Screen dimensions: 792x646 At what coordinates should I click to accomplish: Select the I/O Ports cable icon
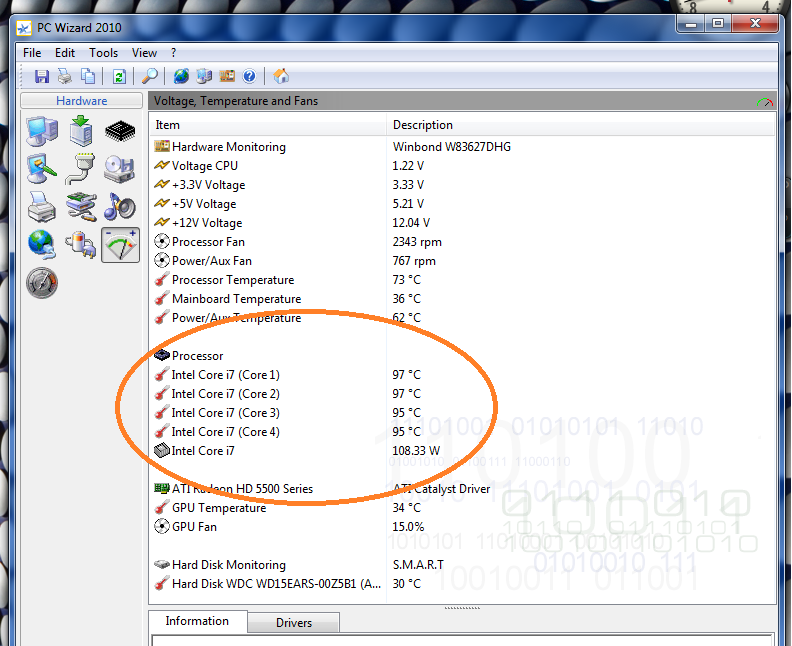pos(81,169)
